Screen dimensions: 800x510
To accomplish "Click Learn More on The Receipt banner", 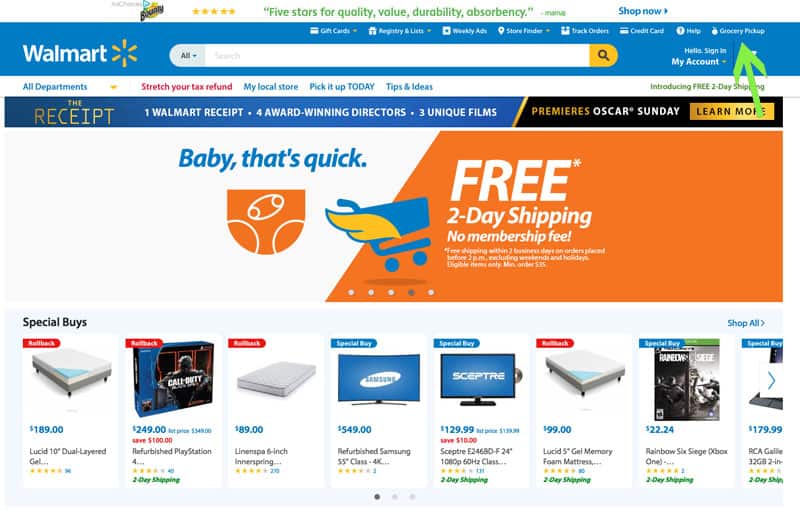I will click(x=732, y=112).
